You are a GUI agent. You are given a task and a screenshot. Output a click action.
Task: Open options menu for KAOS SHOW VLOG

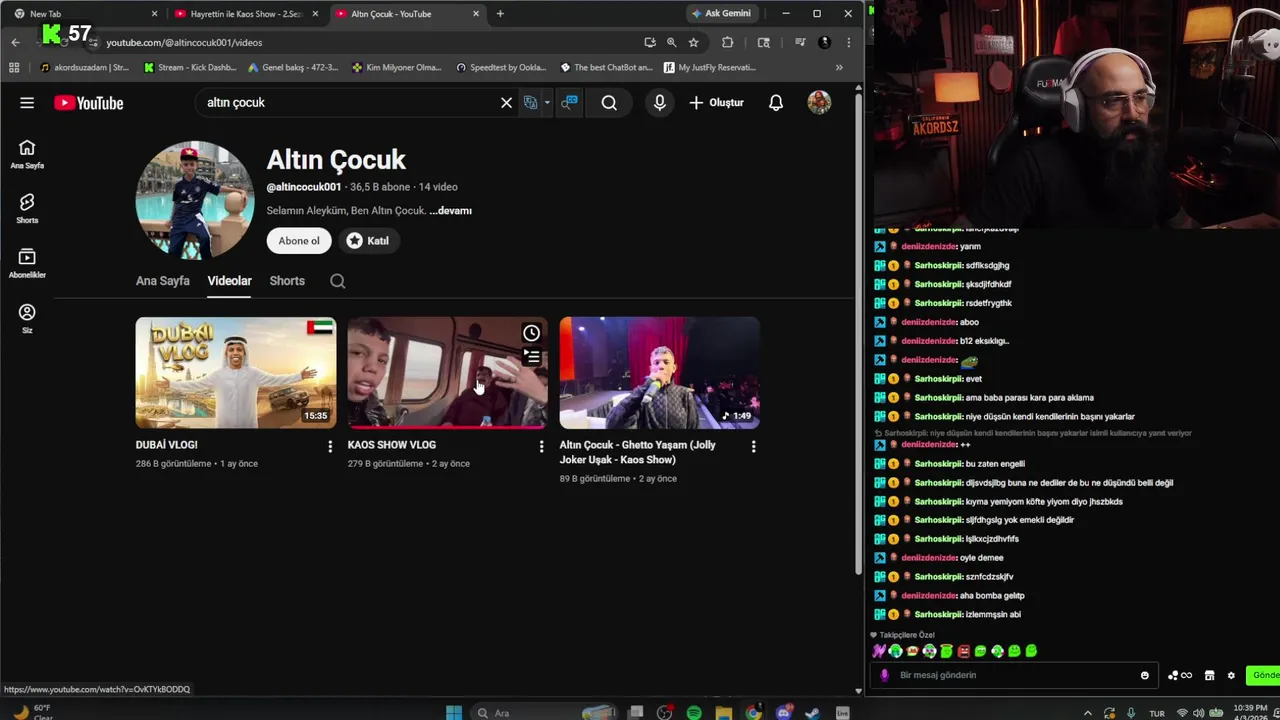tap(542, 446)
